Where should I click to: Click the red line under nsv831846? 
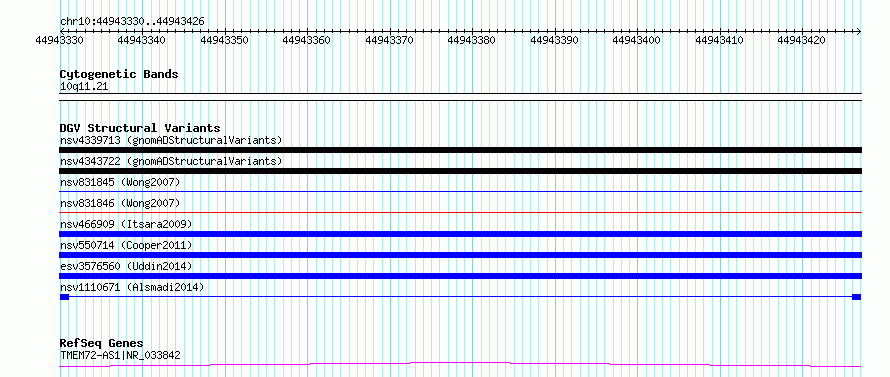click(x=460, y=213)
